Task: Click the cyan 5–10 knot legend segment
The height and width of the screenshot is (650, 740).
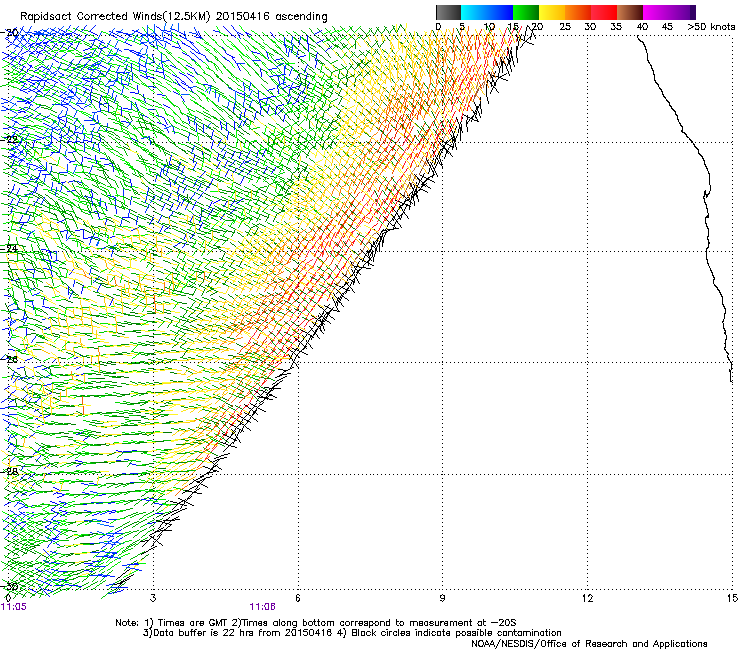Action: click(x=474, y=12)
